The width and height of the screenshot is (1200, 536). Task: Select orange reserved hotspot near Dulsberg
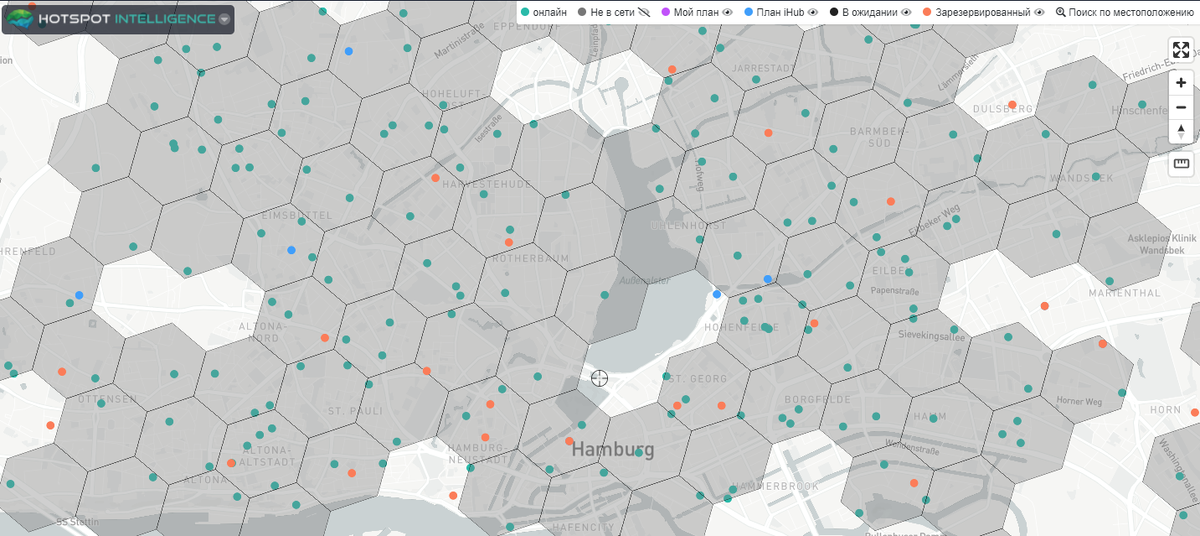point(1012,105)
